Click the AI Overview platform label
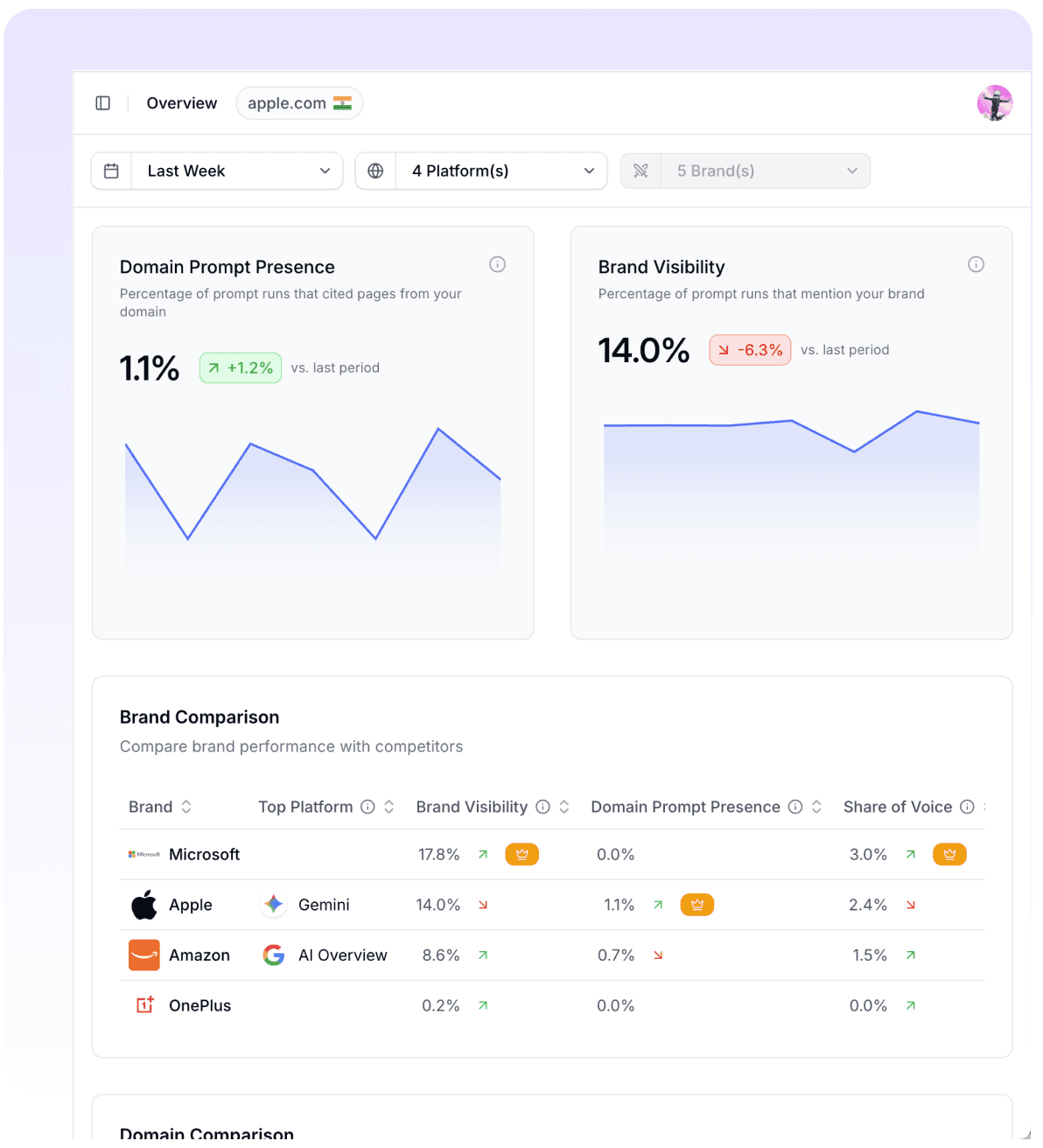This screenshot has height=1148, width=1043. [x=343, y=955]
